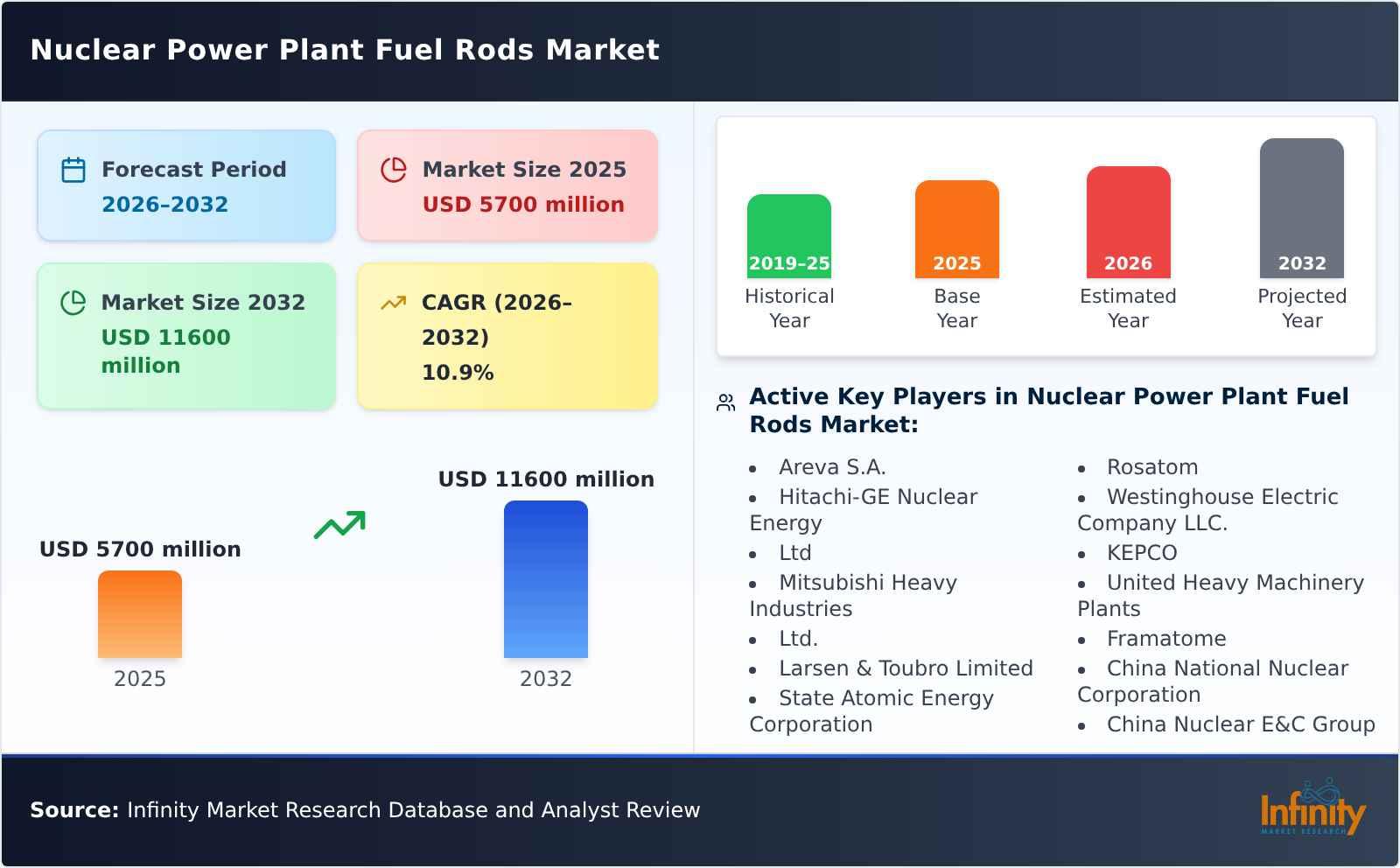Select the gray 2032 Projected Year bar

[x=1302, y=208]
